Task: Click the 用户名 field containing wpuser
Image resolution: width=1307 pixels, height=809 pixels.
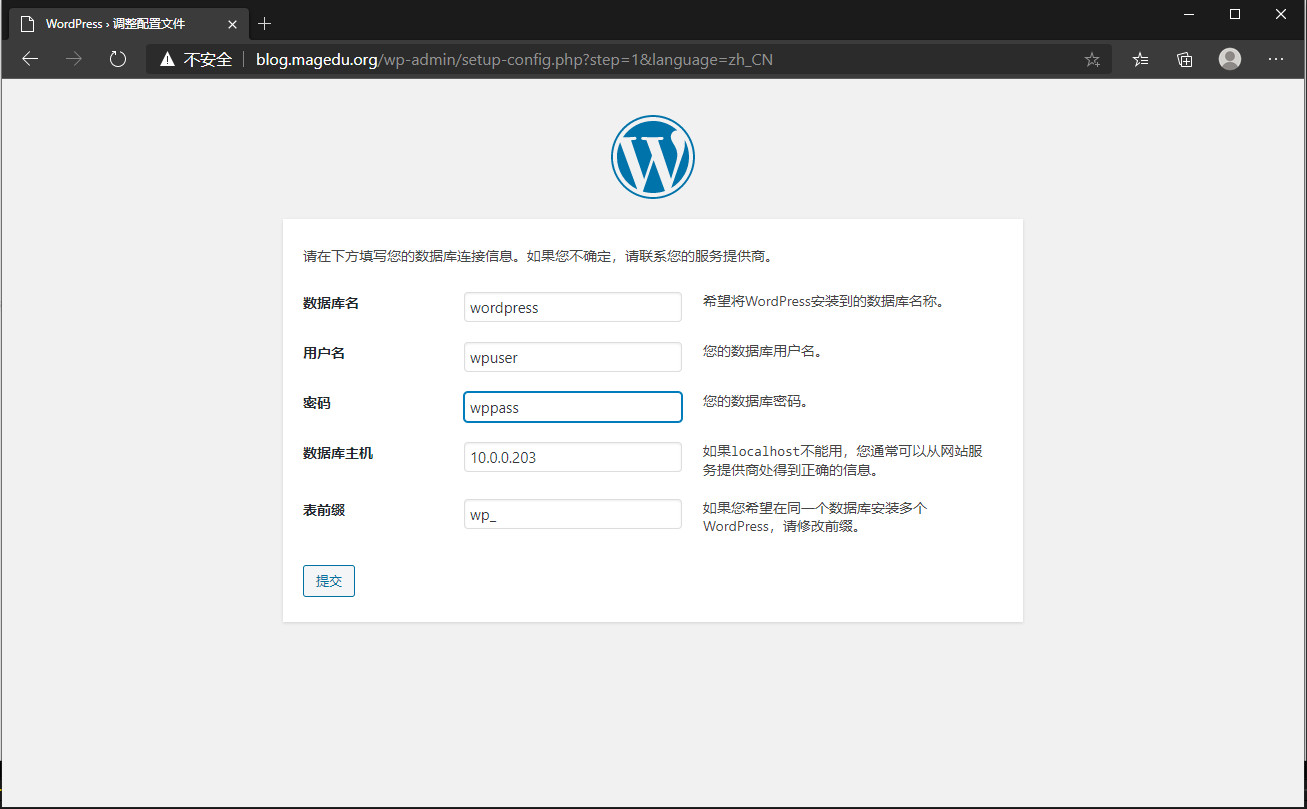Action: [573, 357]
